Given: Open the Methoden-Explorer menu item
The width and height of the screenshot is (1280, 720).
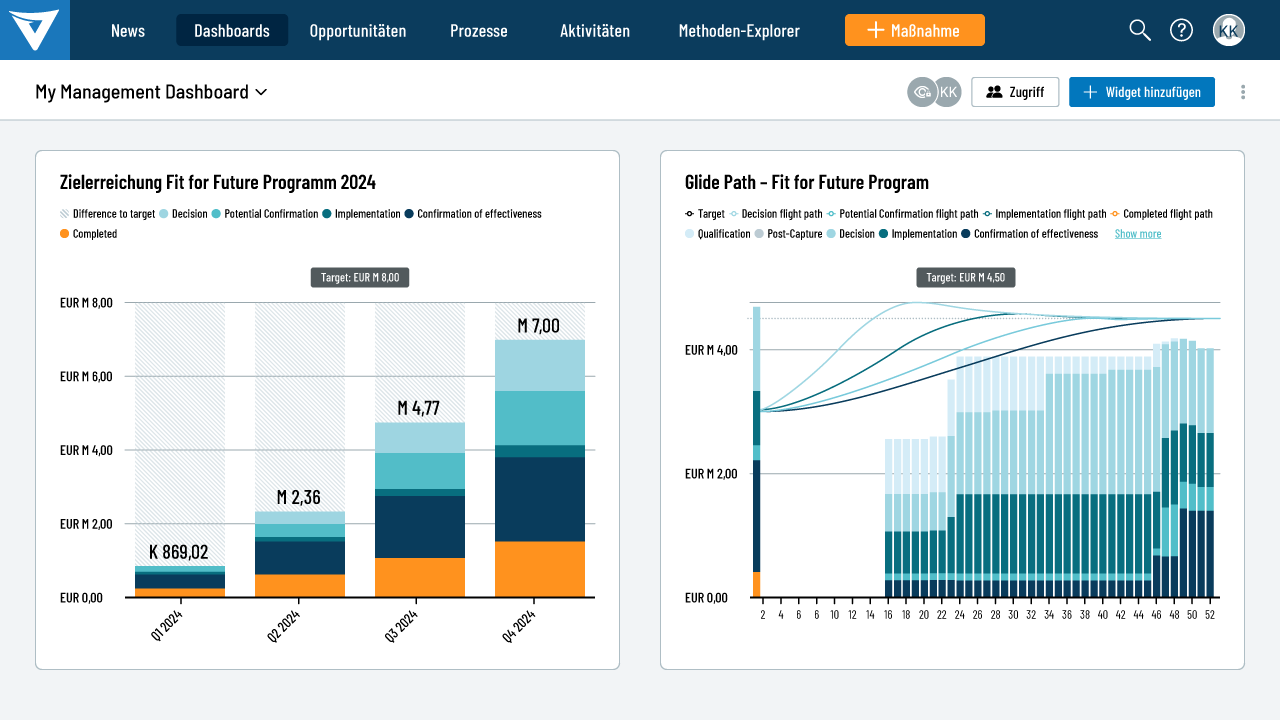Looking at the screenshot, I should [x=739, y=30].
